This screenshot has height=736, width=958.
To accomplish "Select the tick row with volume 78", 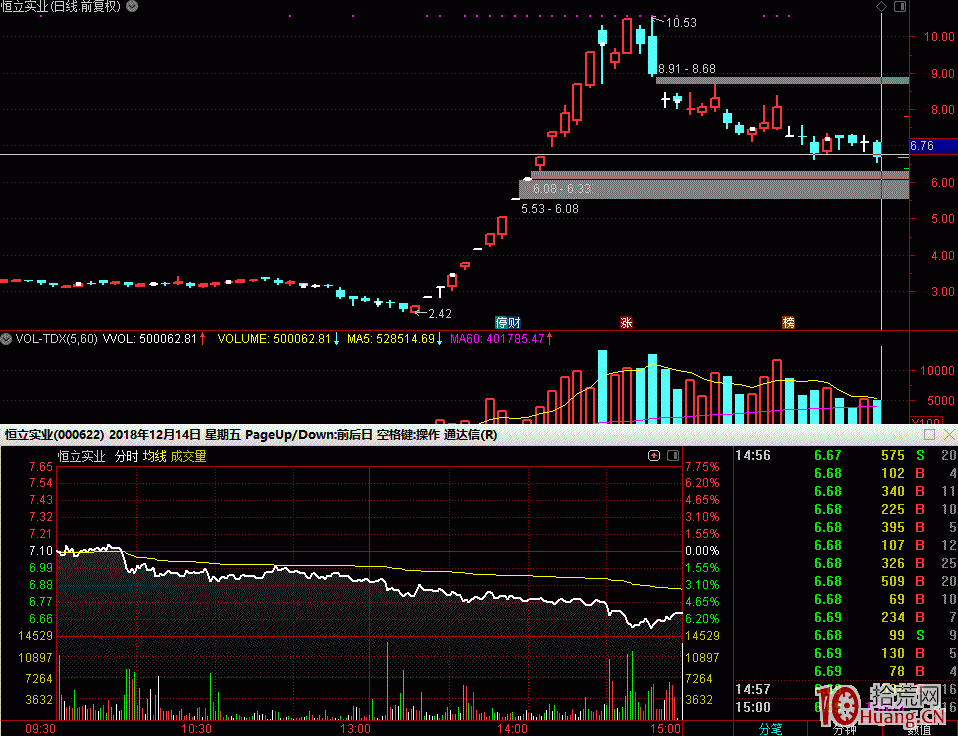I will click(x=846, y=671).
